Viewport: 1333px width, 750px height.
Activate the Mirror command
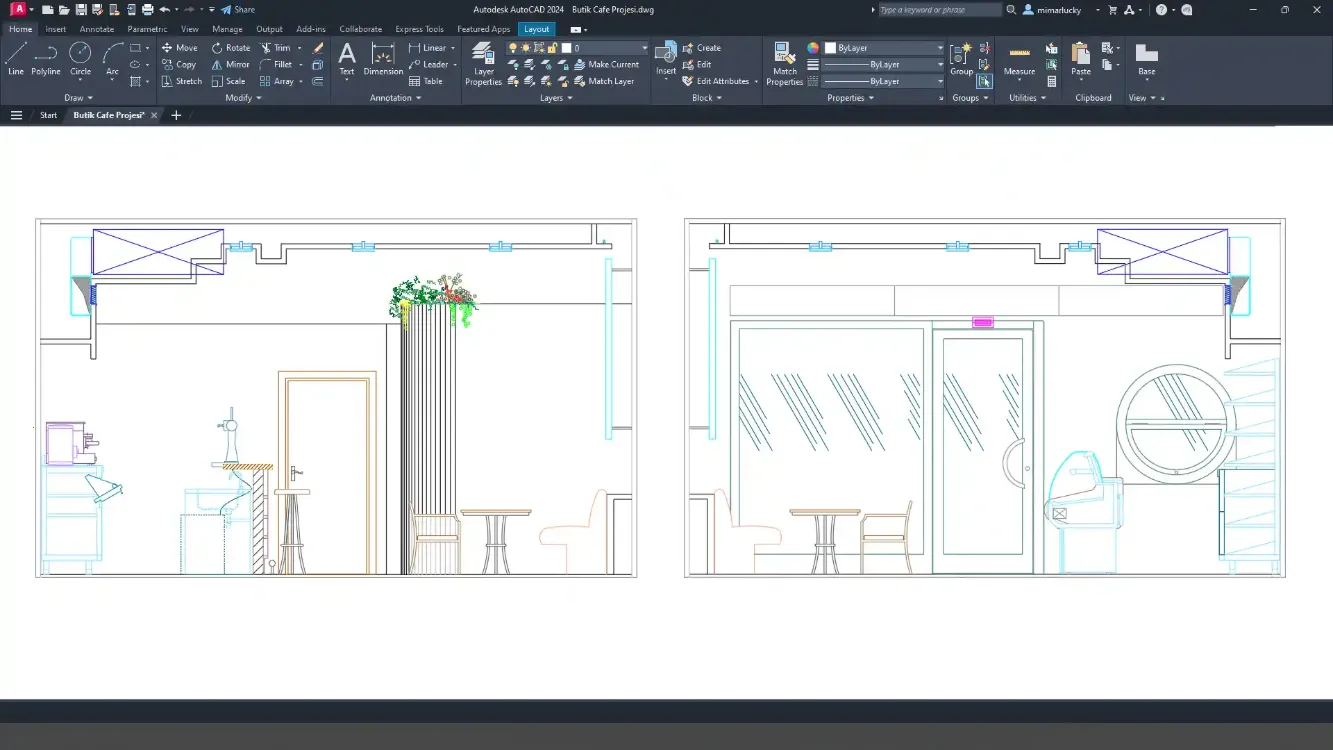click(x=230, y=65)
